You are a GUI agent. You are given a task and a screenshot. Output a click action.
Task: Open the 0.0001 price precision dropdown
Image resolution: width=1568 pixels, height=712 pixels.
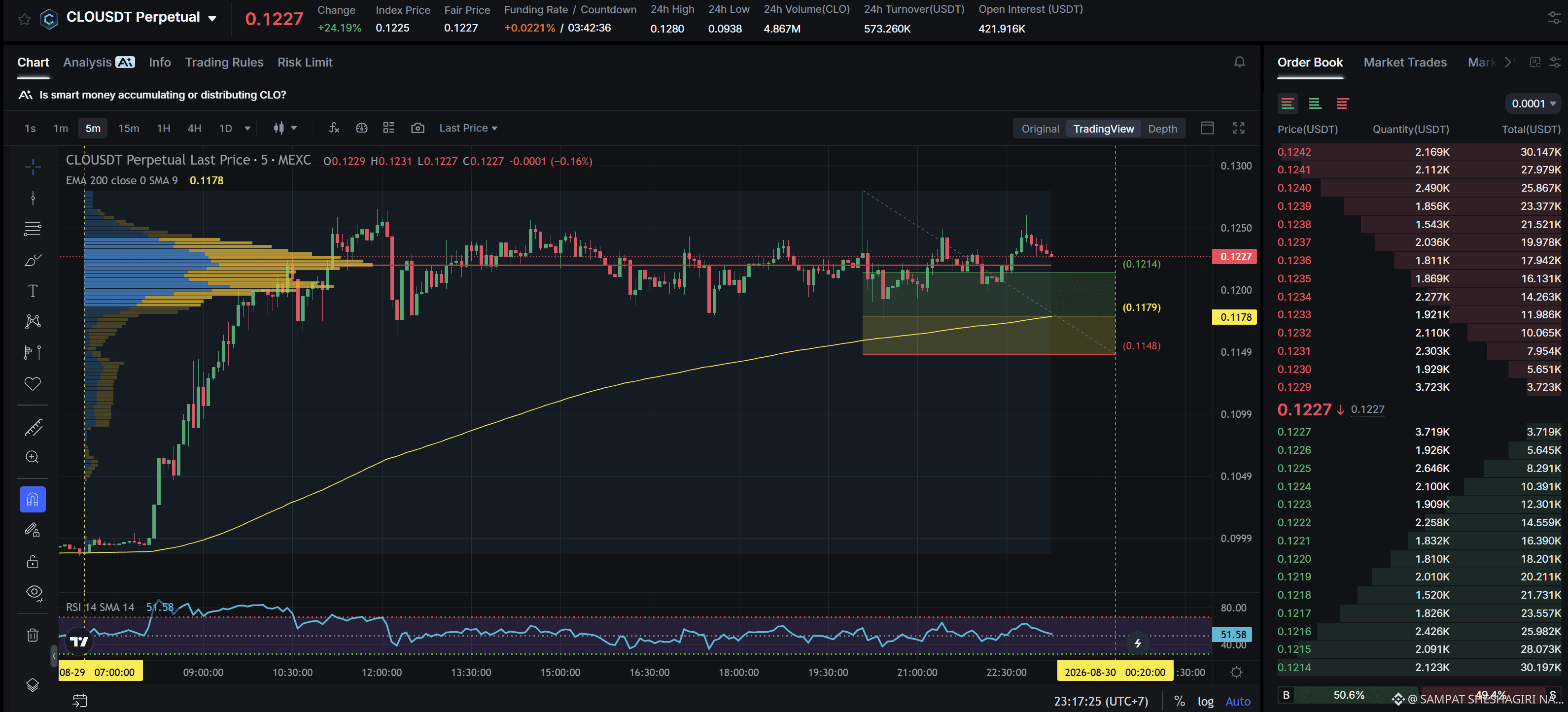[1533, 103]
